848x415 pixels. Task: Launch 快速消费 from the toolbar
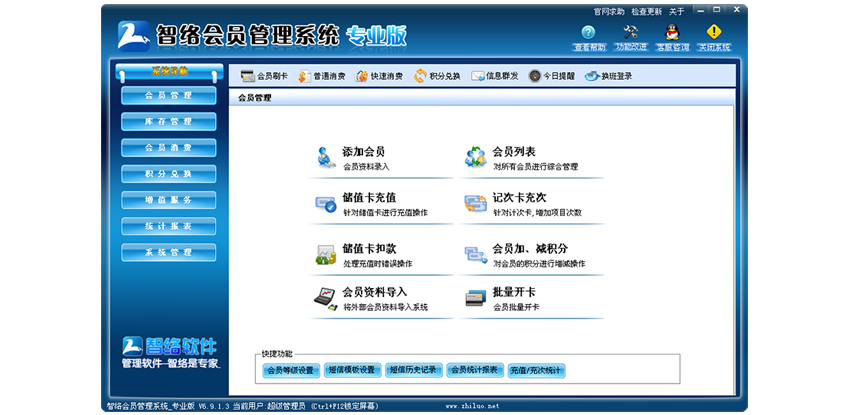[x=379, y=76]
